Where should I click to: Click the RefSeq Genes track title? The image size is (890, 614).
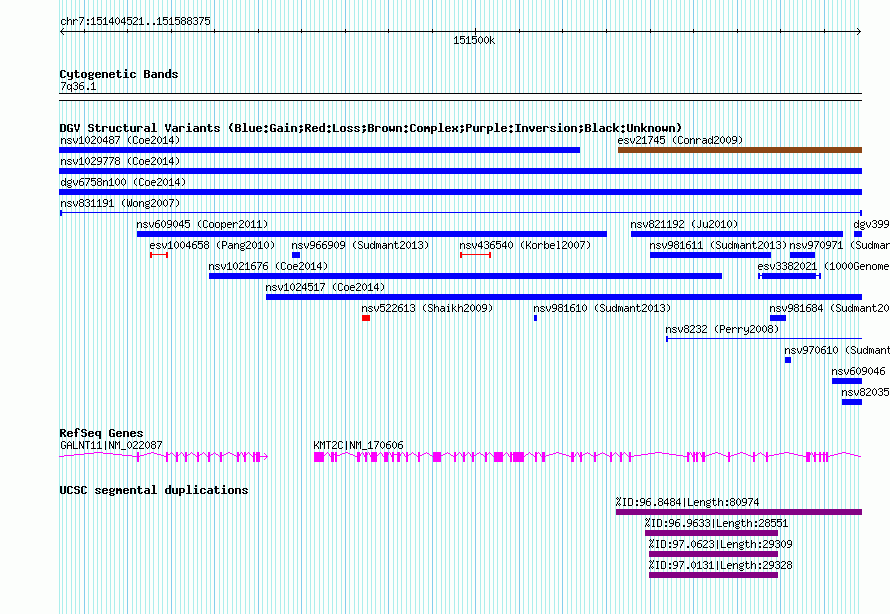coord(102,433)
